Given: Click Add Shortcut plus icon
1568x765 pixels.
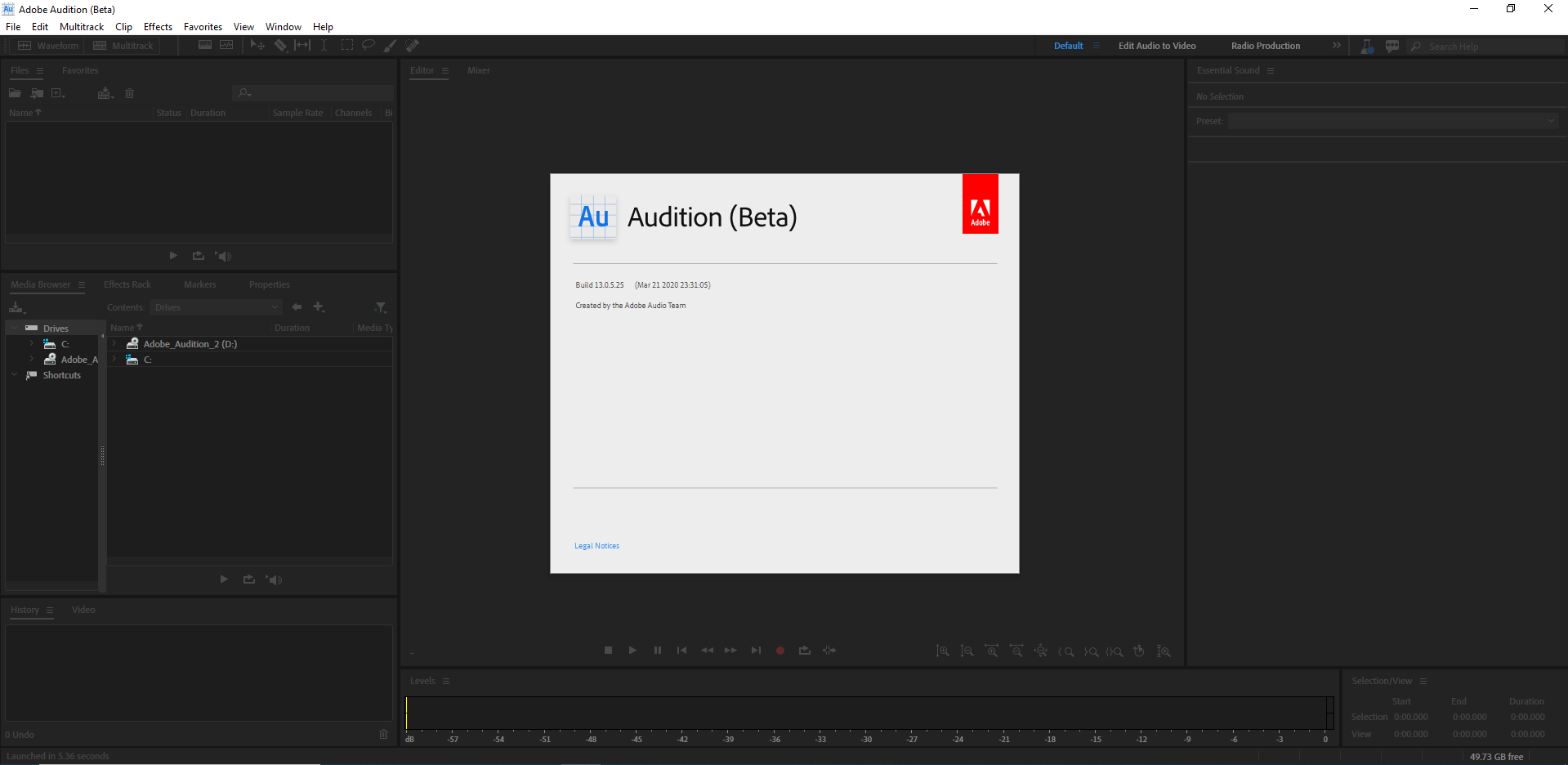Looking at the screenshot, I should pyautogui.click(x=319, y=306).
